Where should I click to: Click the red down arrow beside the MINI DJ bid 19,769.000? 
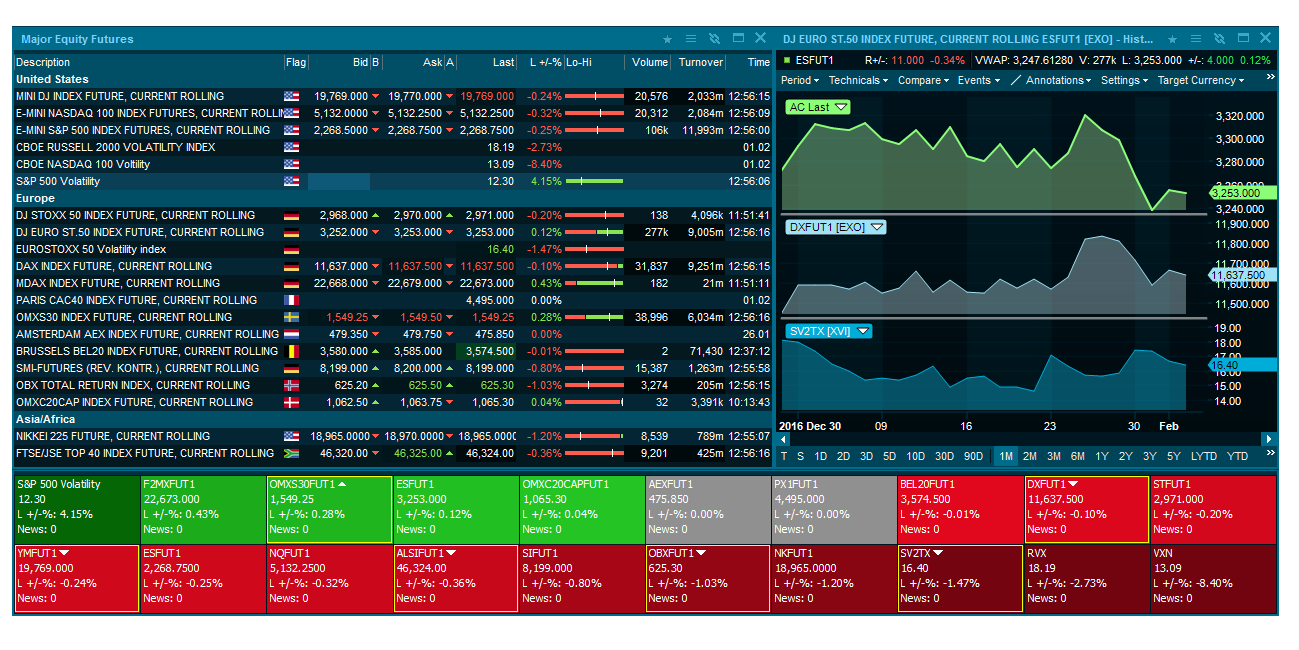point(376,97)
